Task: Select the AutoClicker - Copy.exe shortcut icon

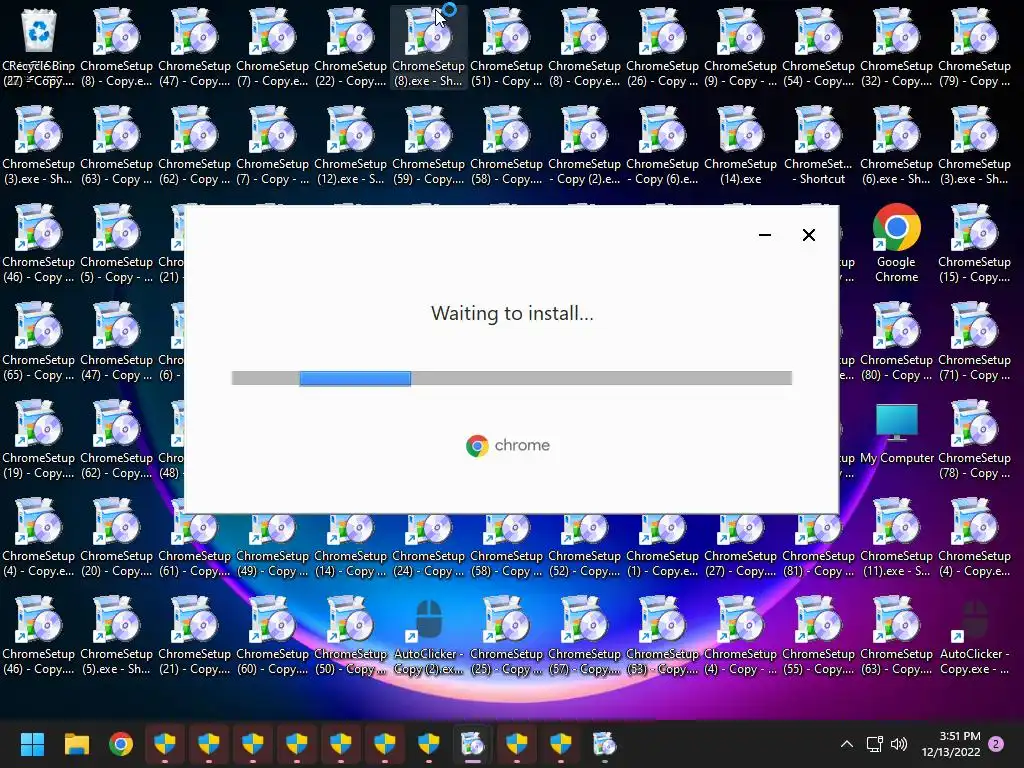Action: click(x=974, y=635)
